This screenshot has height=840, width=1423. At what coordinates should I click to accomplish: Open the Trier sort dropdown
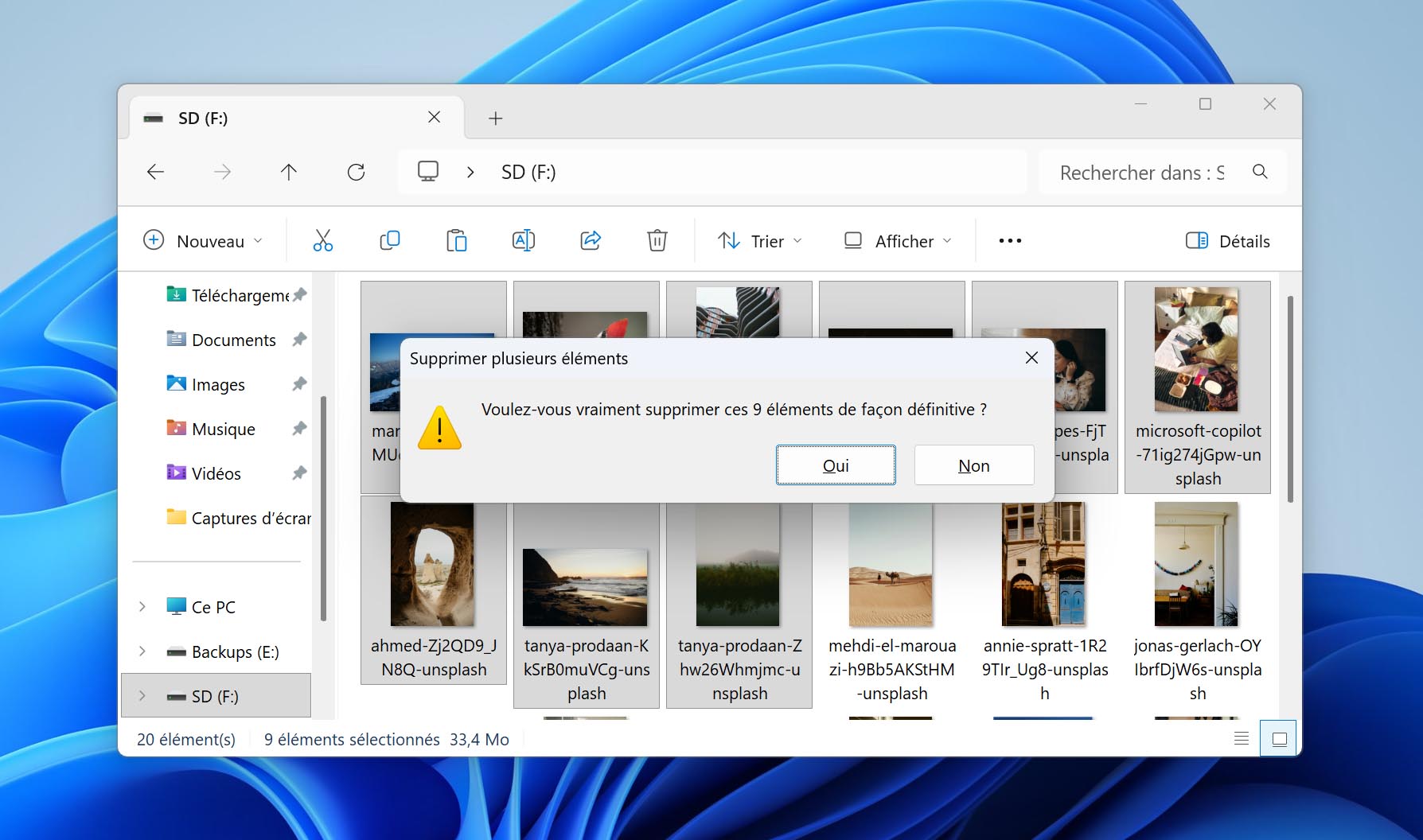point(760,240)
